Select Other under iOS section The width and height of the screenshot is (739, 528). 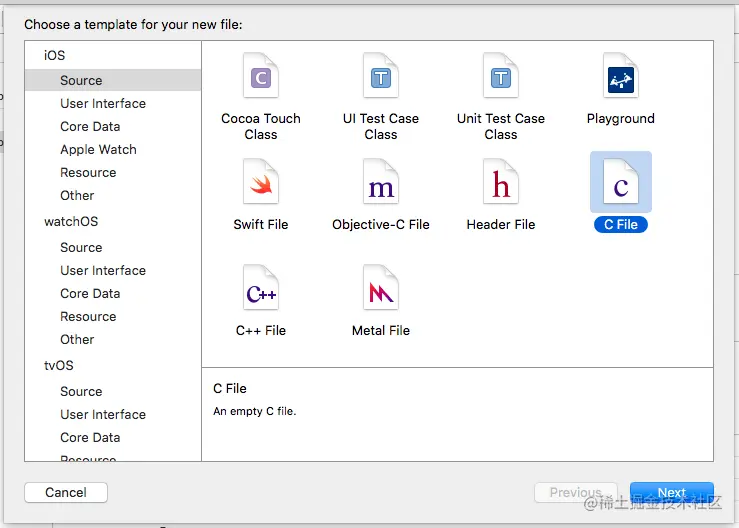pyautogui.click(x=77, y=195)
